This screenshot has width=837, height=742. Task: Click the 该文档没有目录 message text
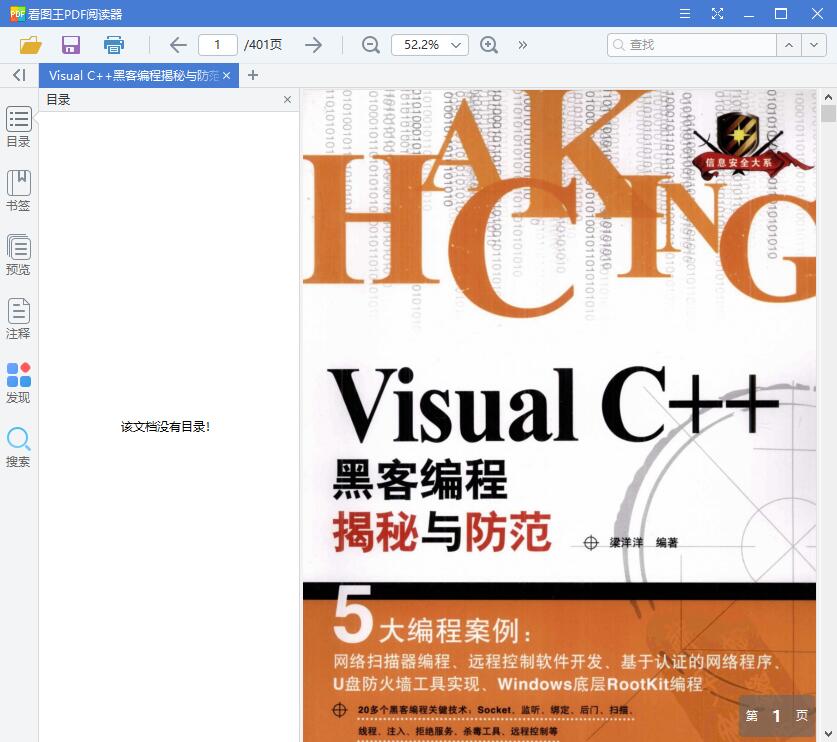[165, 427]
